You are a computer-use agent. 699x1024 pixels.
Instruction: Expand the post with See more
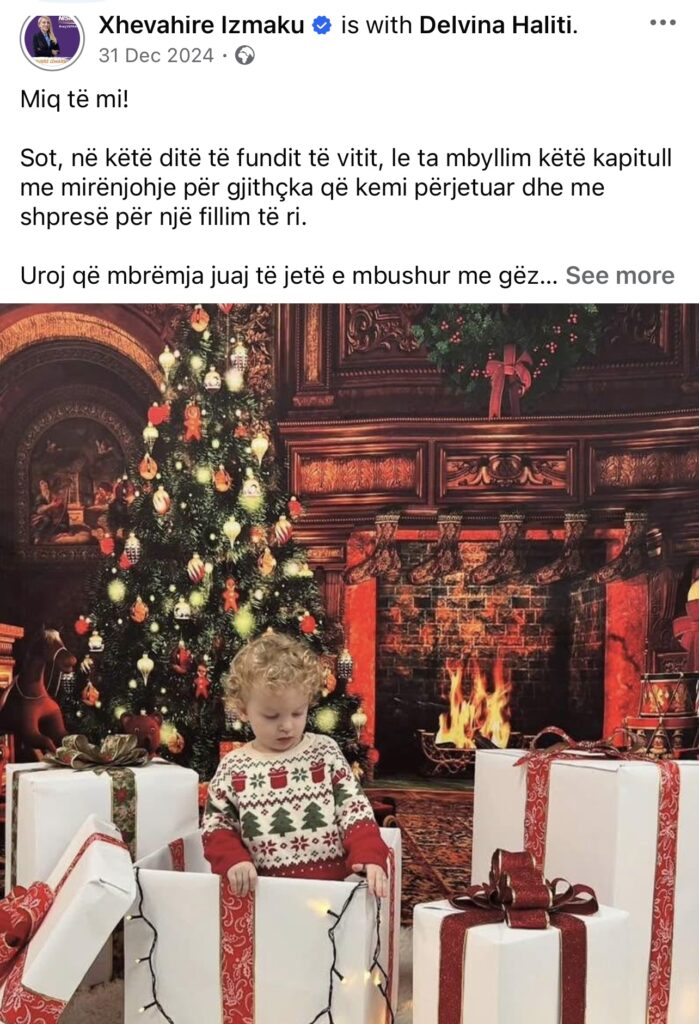click(620, 276)
